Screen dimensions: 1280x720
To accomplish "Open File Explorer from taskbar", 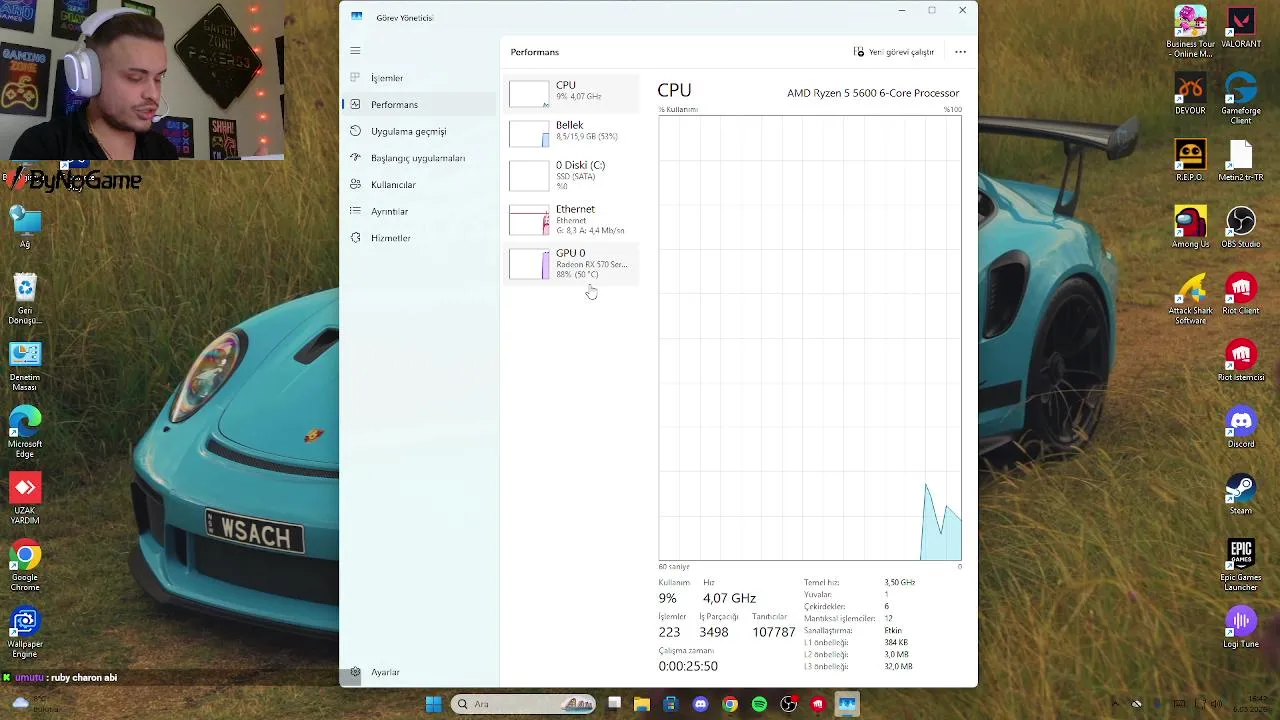I will (642, 704).
